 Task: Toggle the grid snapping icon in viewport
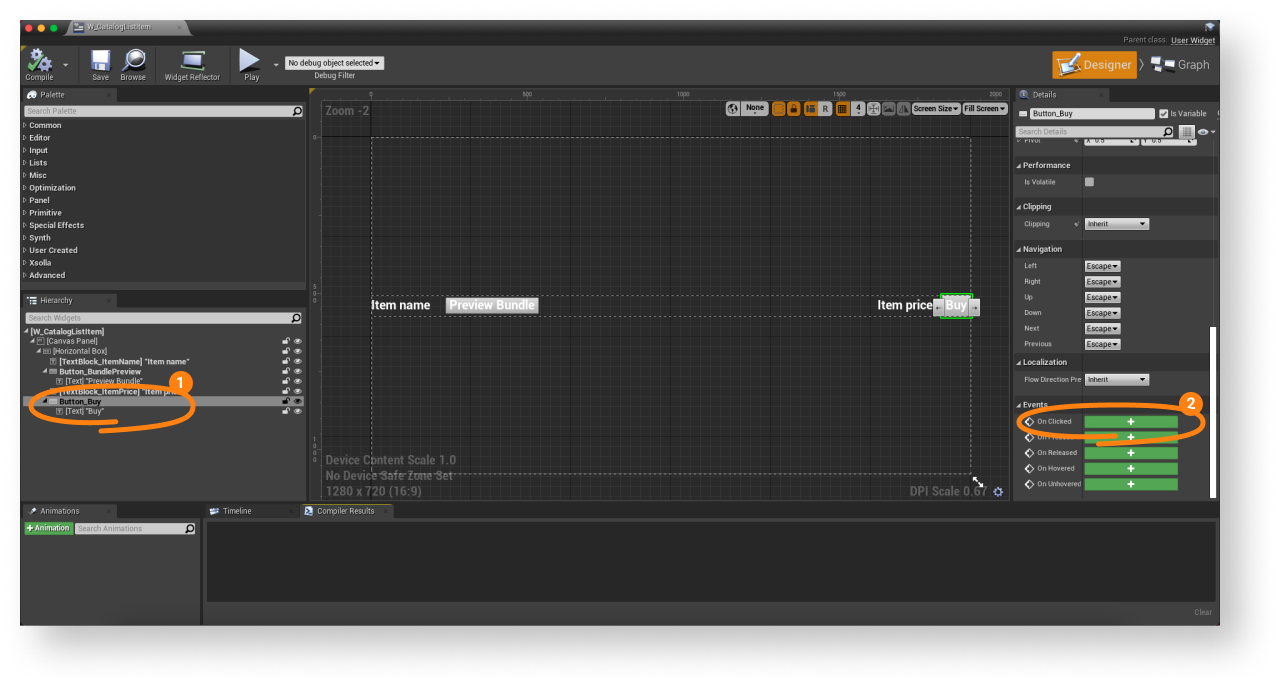pyautogui.click(x=842, y=108)
